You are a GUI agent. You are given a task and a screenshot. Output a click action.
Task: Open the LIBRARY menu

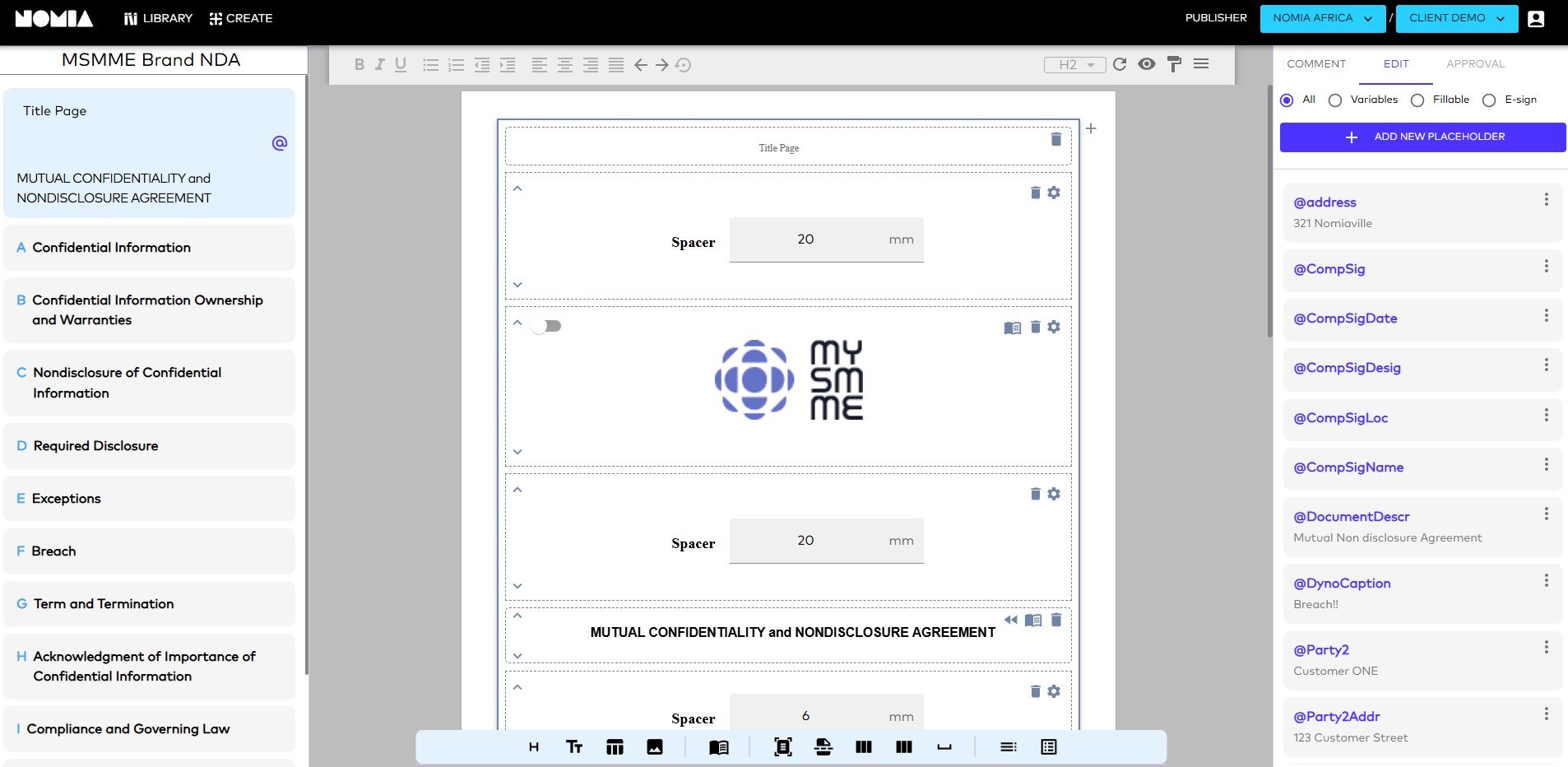click(158, 18)
